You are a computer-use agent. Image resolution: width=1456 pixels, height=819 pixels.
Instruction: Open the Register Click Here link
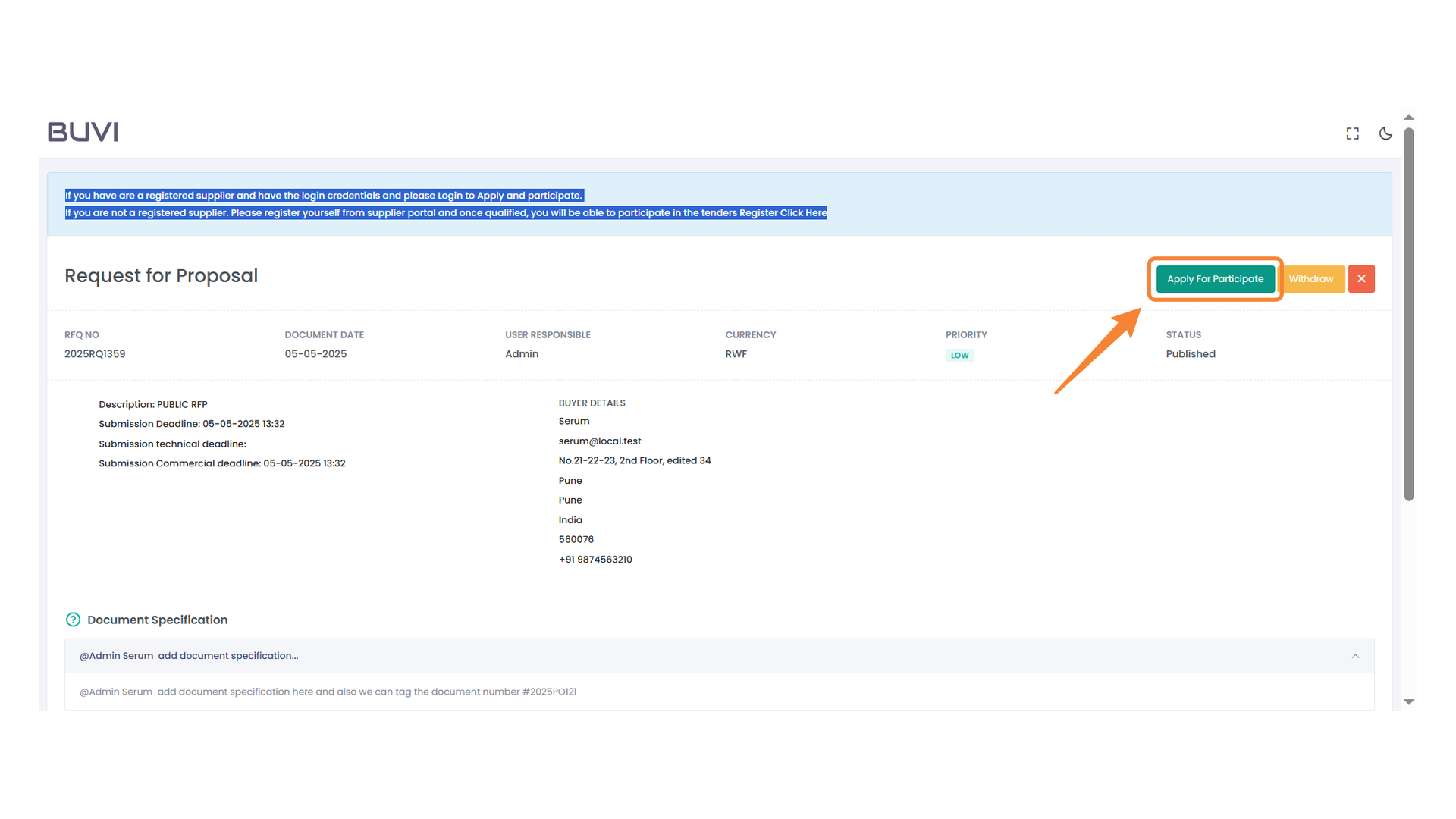[x=783, y=213]
